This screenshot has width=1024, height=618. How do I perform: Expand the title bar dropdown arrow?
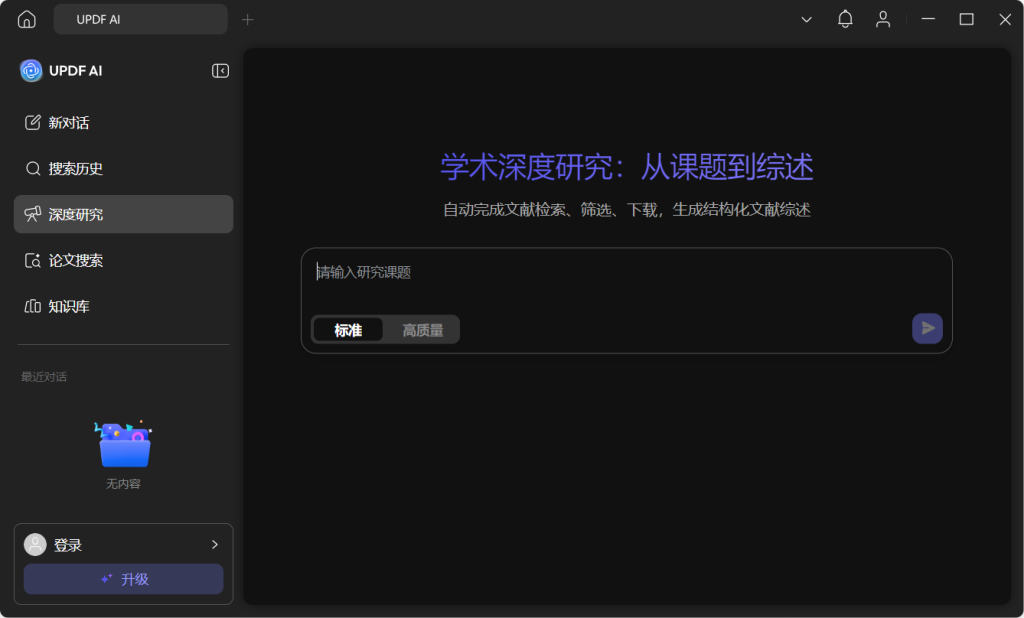coord(806,19)
